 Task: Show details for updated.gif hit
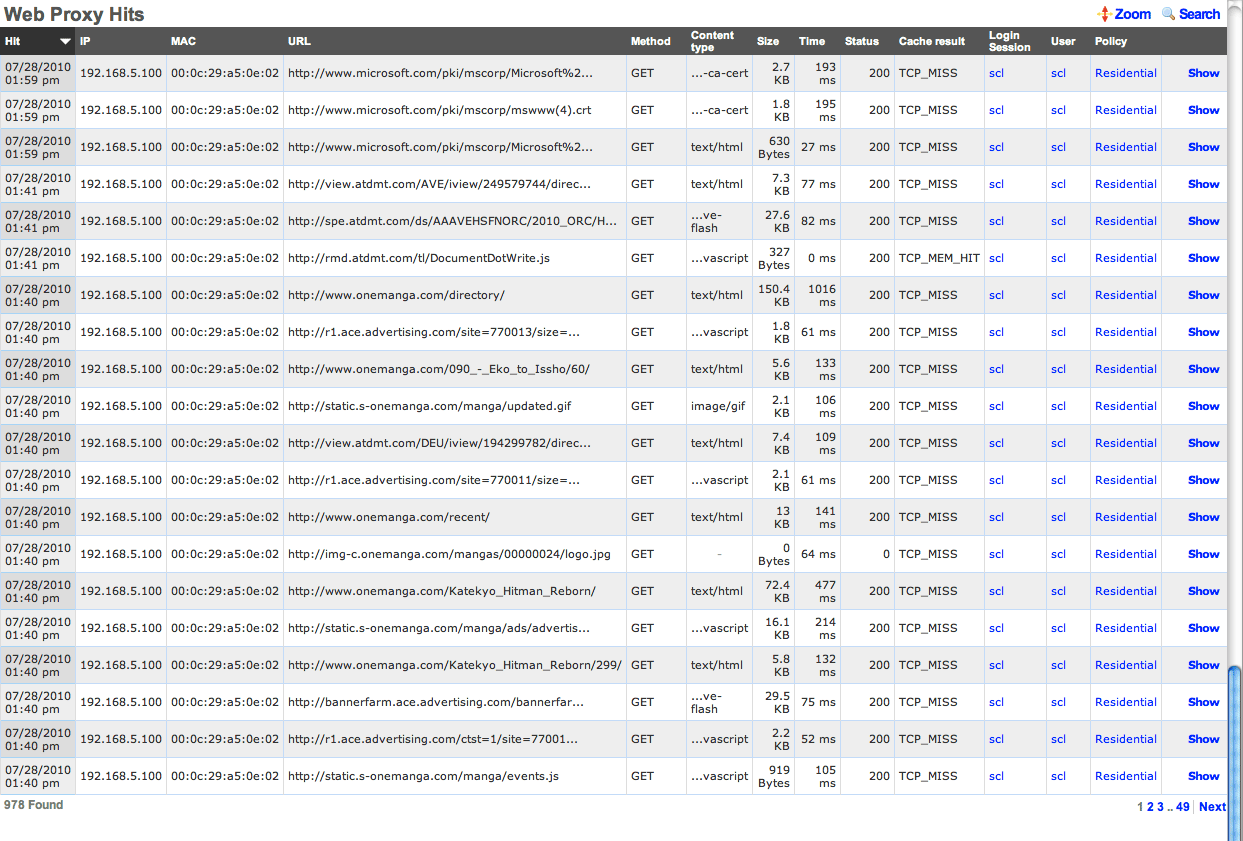coord(1203,406)
